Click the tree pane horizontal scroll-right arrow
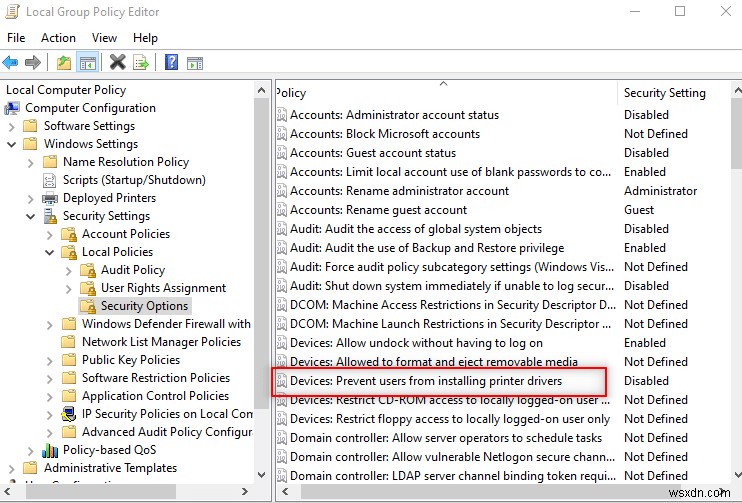The width and height of the screenshot is (742, 503). pyautogui.click(x=245, y=491)
